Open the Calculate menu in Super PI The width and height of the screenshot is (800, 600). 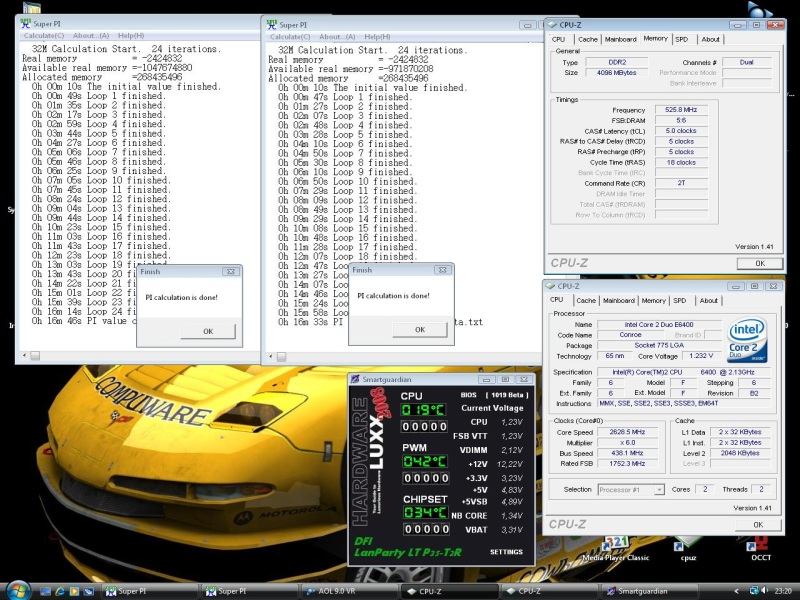[x=45, y=36]
